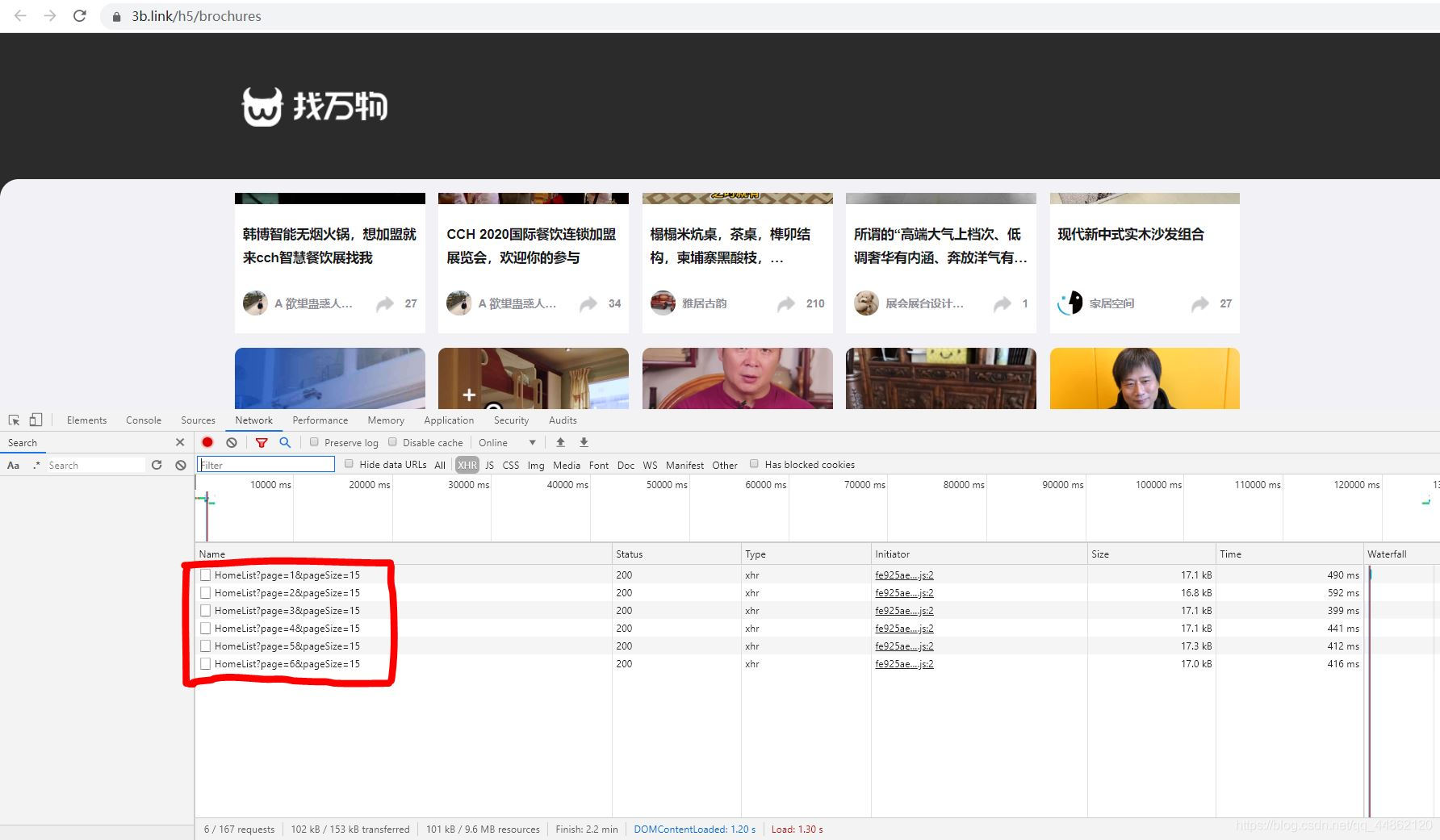Viewport: 1440px width, 840px height.
Task: Filter requests by Img type
Action: click(x=536, y=465)
